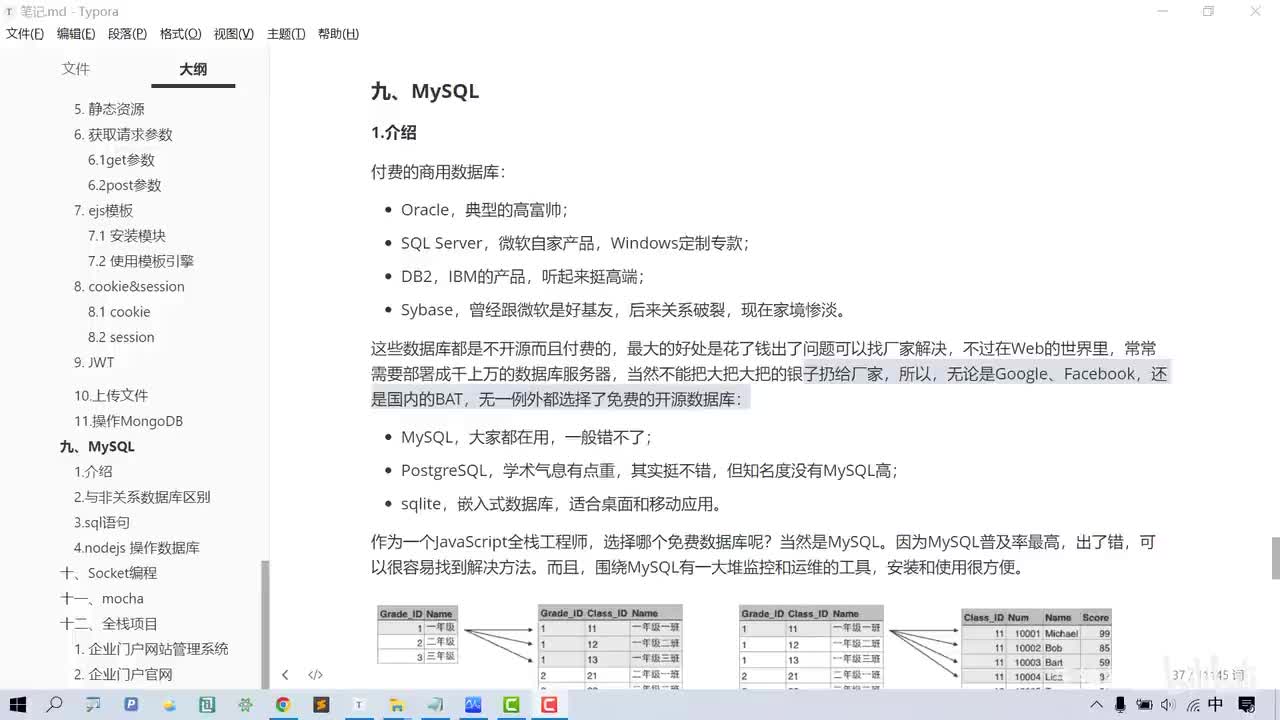
Task: Switch the Chinese input method indicator
Action: coord(1216,705)
